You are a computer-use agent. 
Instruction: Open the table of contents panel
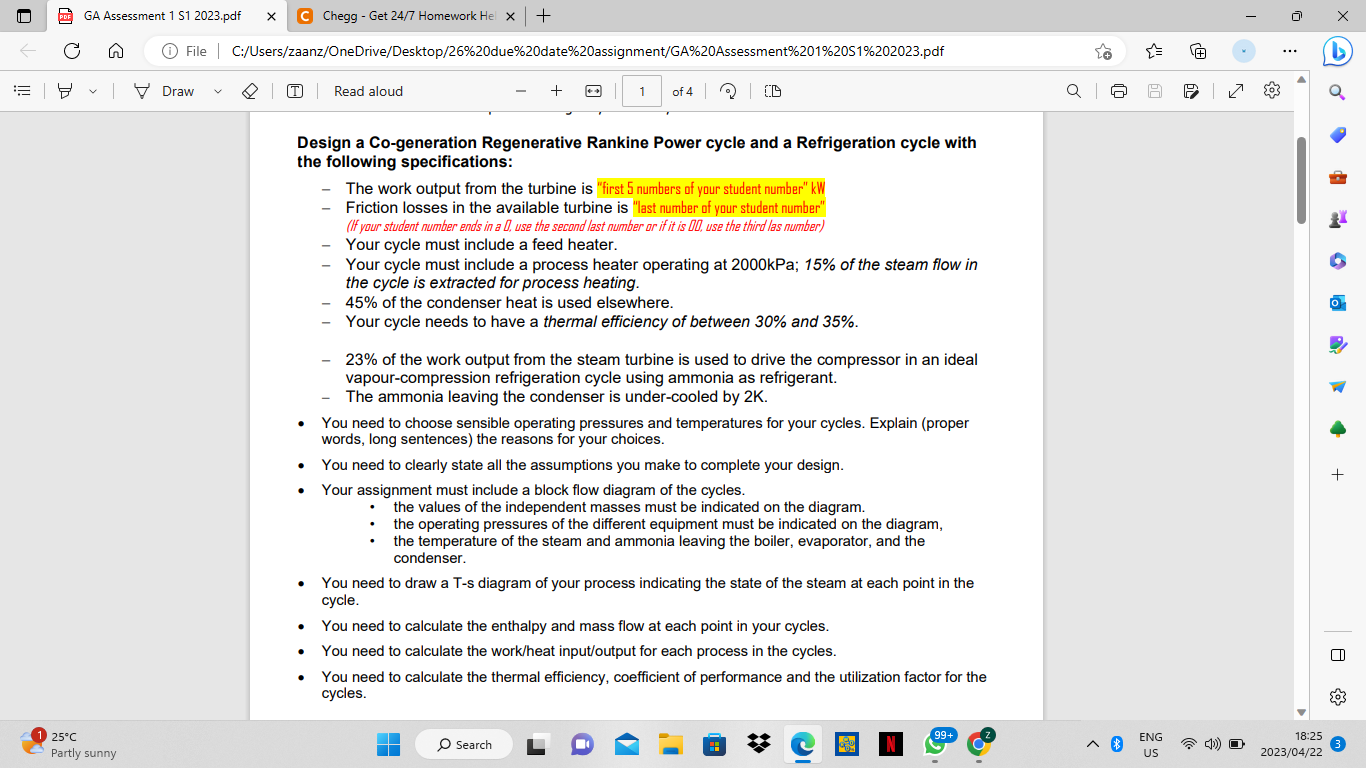23,91
